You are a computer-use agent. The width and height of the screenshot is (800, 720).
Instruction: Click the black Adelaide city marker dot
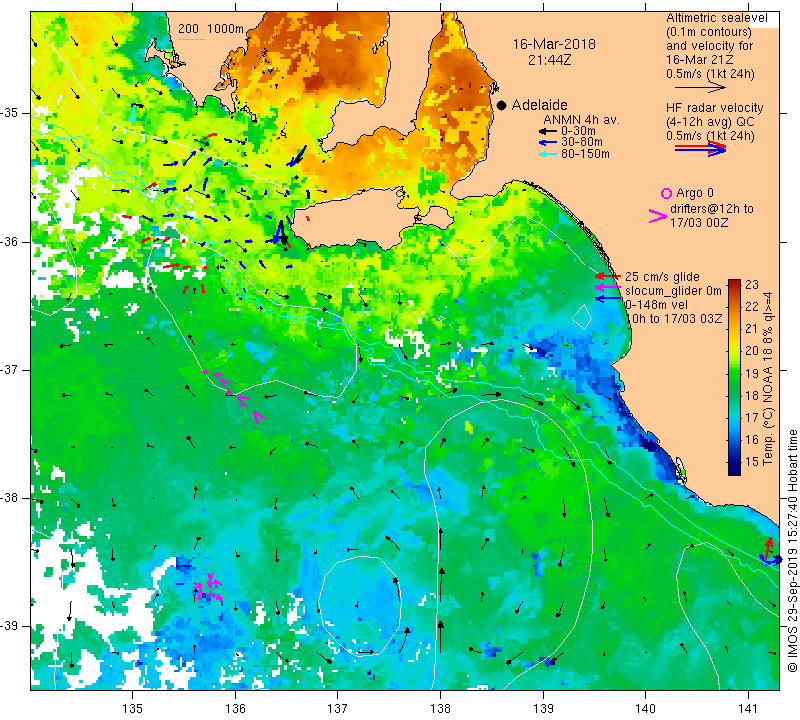pyautogui.click(x=502, y=105)
